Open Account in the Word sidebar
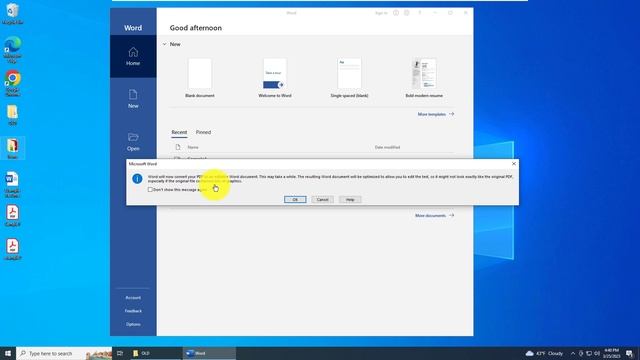The image size is (640, 360). pos(133,298)
